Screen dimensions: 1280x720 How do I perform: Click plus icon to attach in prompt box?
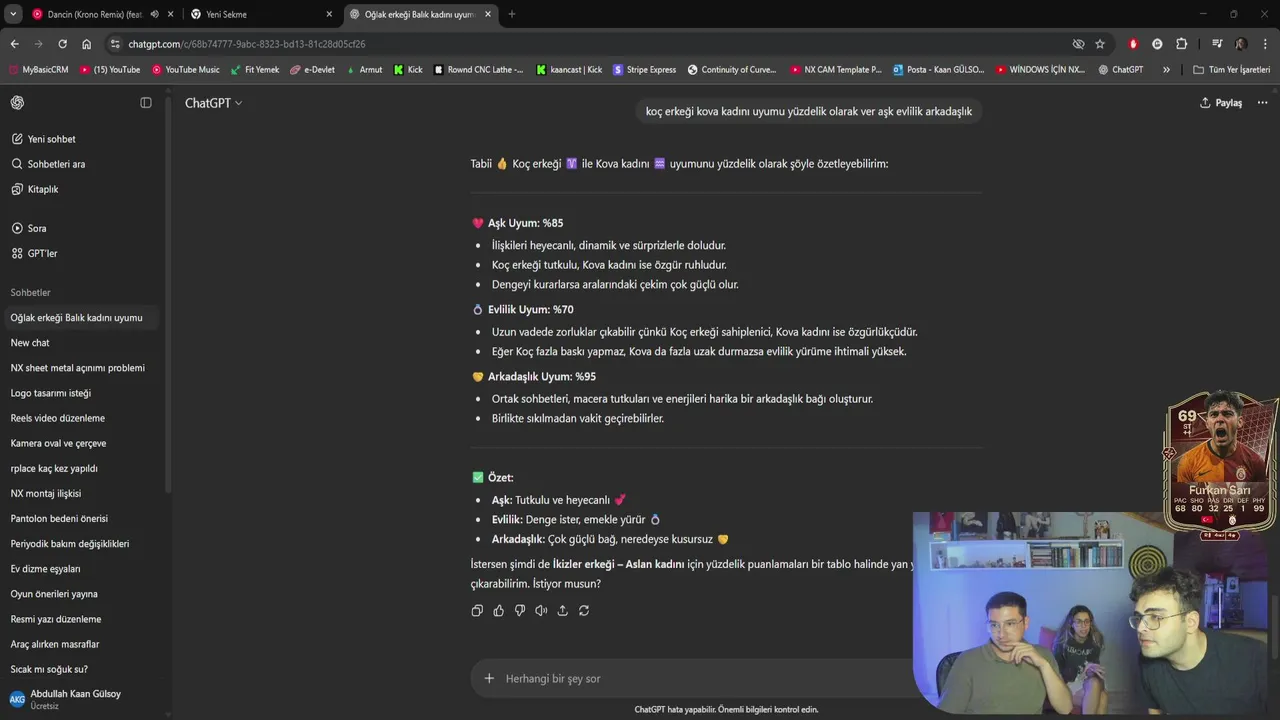point(489,678)
